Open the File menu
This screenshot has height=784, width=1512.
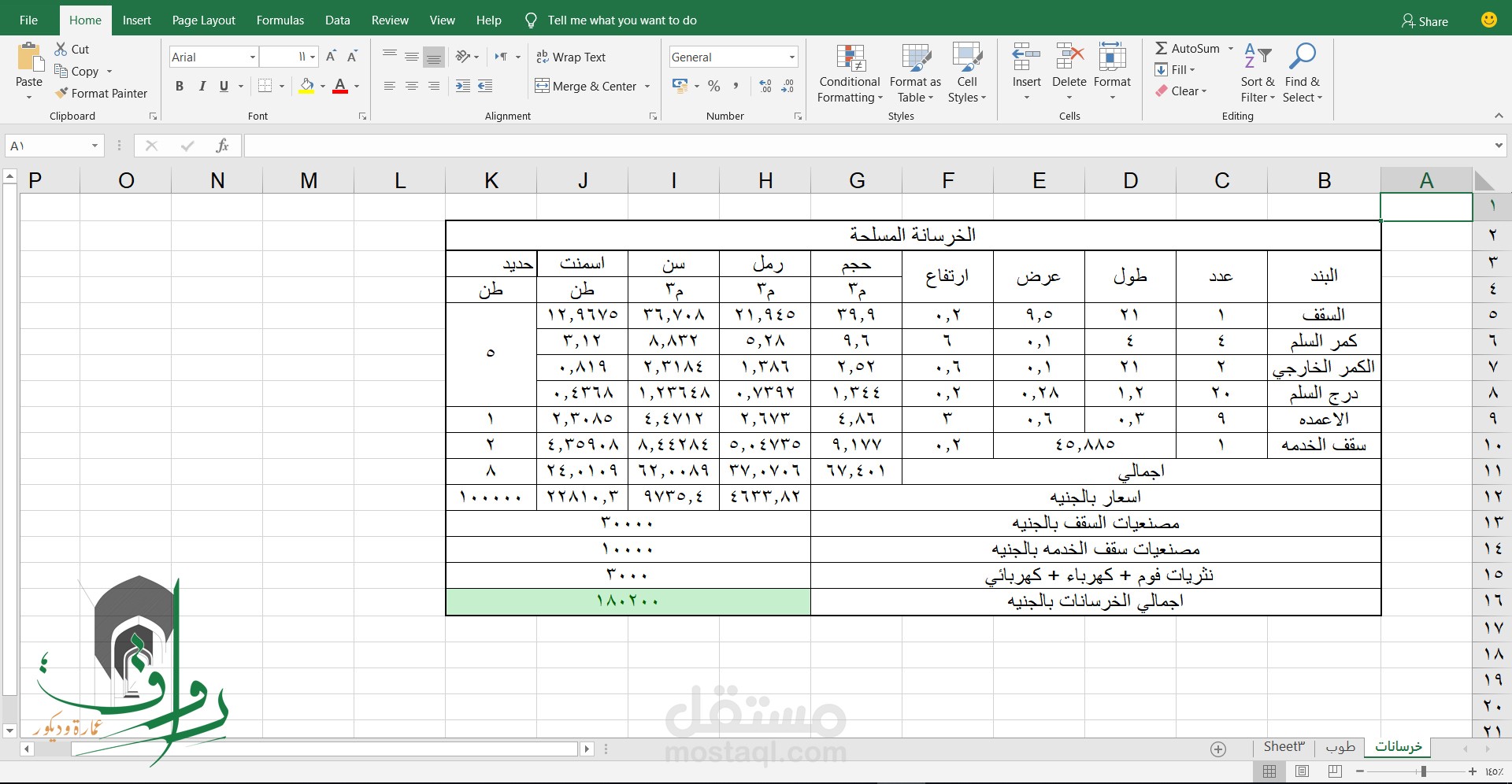28,20
